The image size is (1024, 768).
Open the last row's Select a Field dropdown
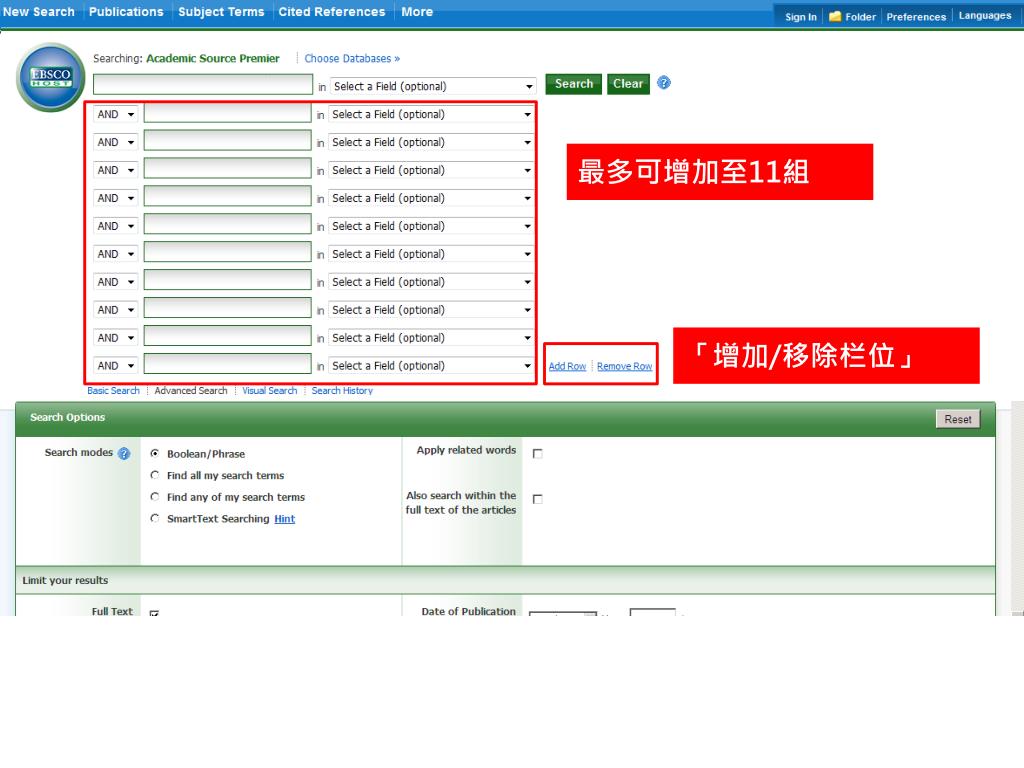433,366
